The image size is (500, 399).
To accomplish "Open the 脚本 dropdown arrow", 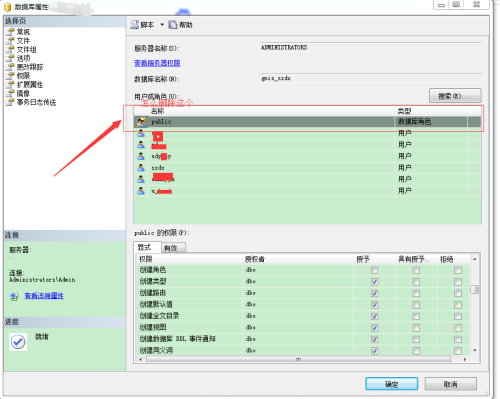I will 162,25.
